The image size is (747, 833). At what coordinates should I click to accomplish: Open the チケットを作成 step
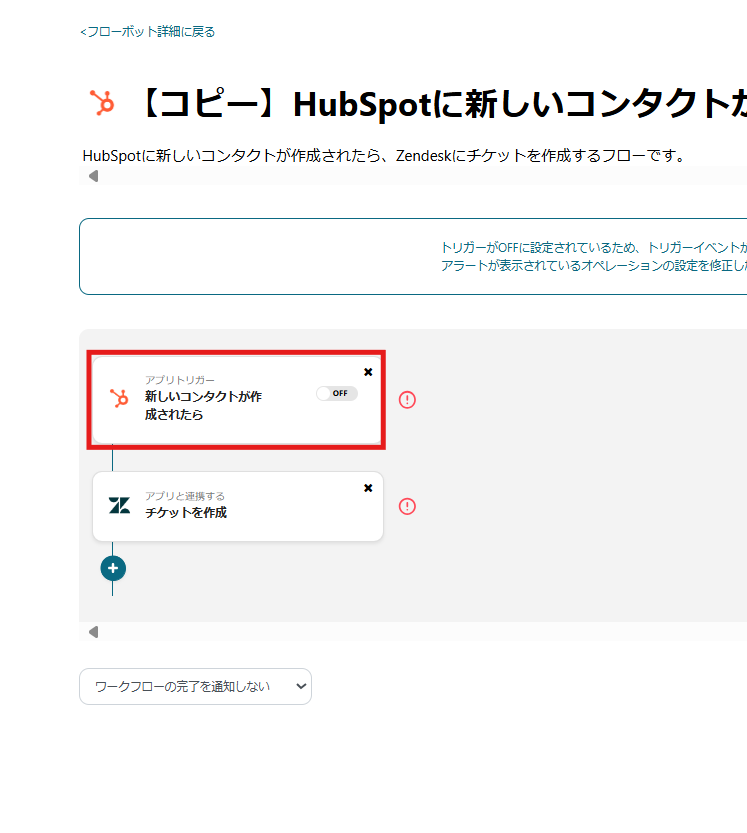(237, 506)
